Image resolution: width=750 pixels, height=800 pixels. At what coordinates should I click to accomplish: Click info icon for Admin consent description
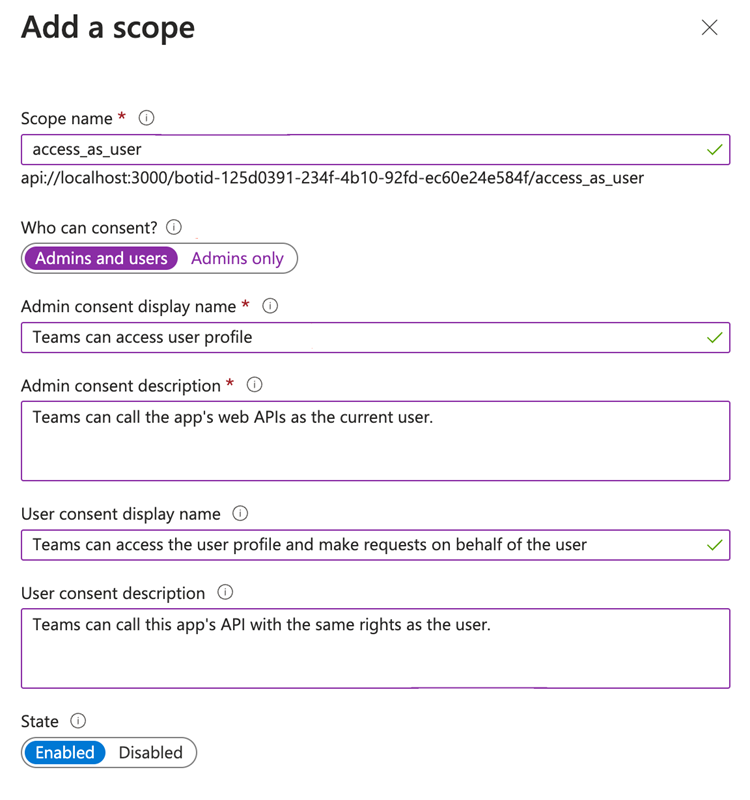254,385
